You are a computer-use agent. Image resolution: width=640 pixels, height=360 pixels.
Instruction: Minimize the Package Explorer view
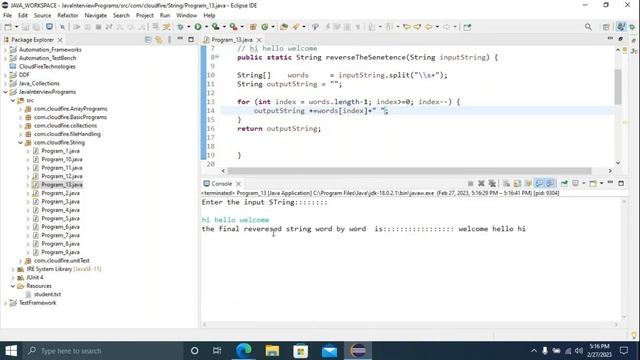180,39
